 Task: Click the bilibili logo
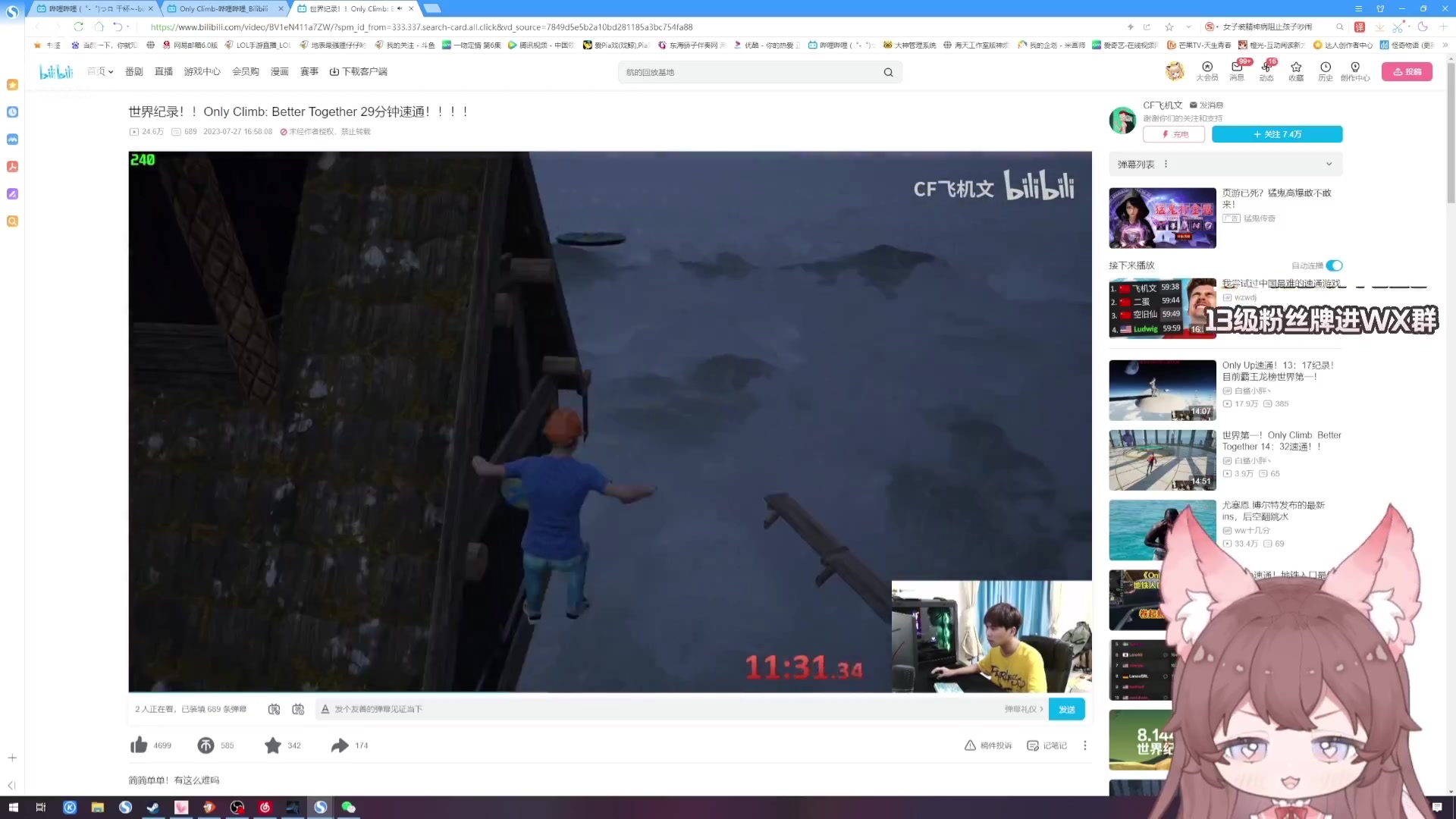pyautogui.click(x=56, y=71)
